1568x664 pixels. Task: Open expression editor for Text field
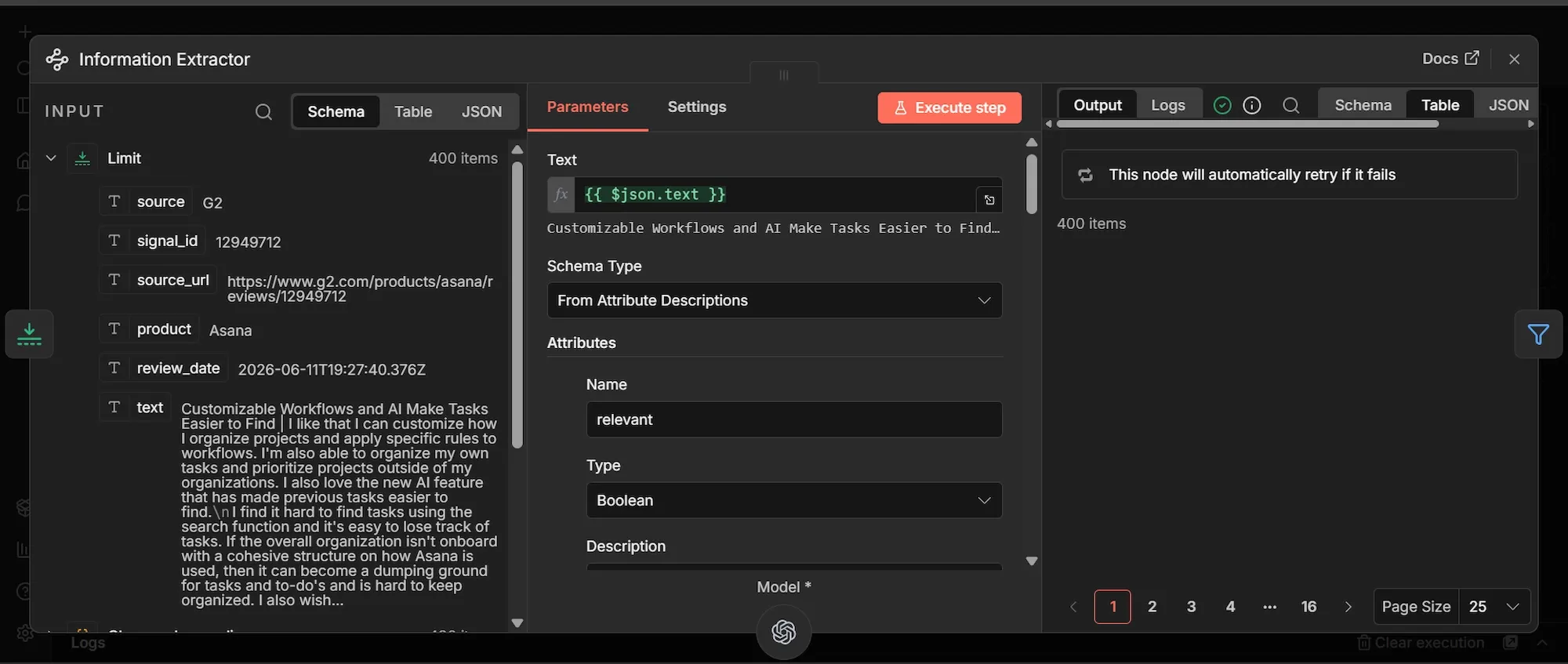pyautogui.click(x=989, y=200)
